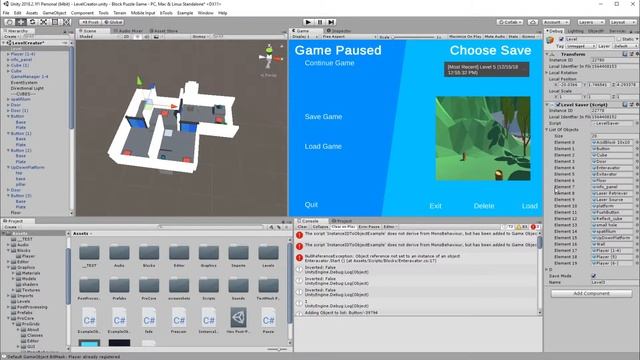640x360 pixels.
Task: Click the scene orientation gizmo
Action: tap(269, 58)
